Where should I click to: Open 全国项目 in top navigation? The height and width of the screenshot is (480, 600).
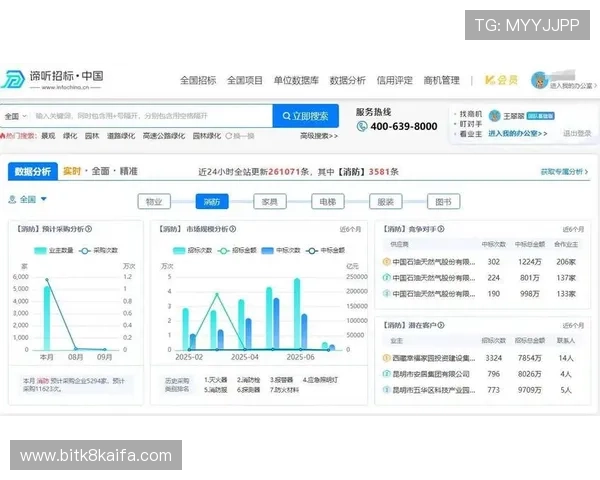pos(245,80)
